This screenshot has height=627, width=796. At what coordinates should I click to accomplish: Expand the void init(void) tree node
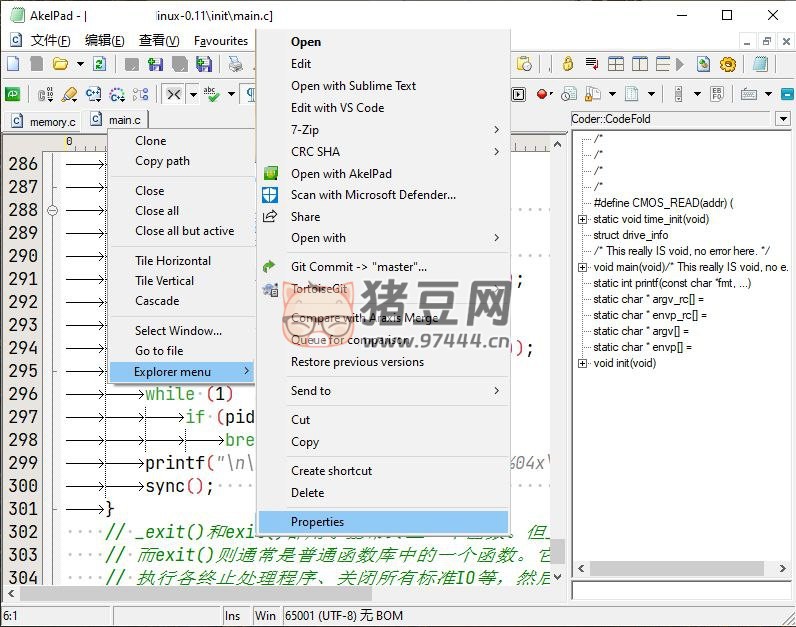(x=582, y=363)
